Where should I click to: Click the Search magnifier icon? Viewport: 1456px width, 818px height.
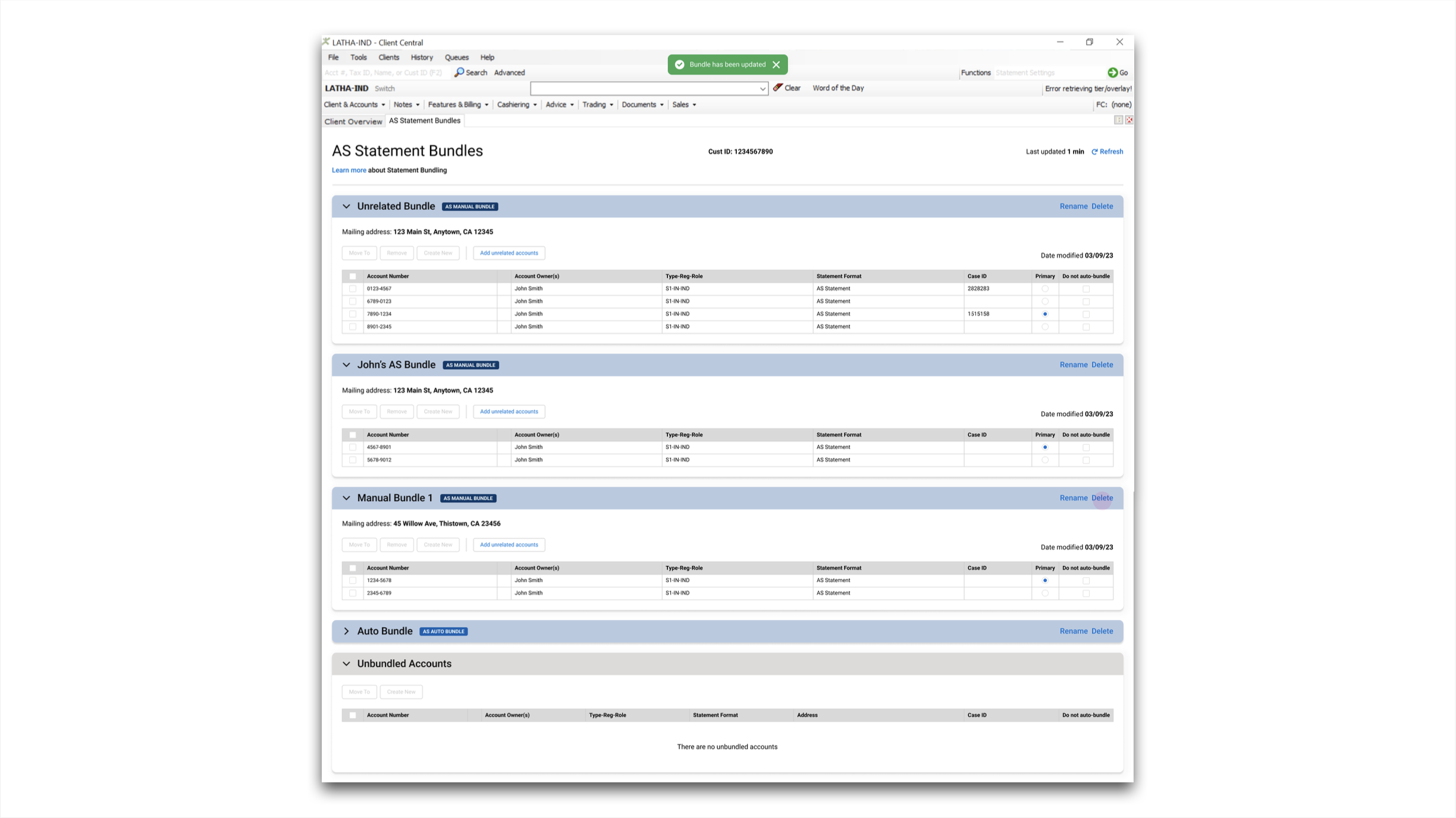click(x=459, y=72)
